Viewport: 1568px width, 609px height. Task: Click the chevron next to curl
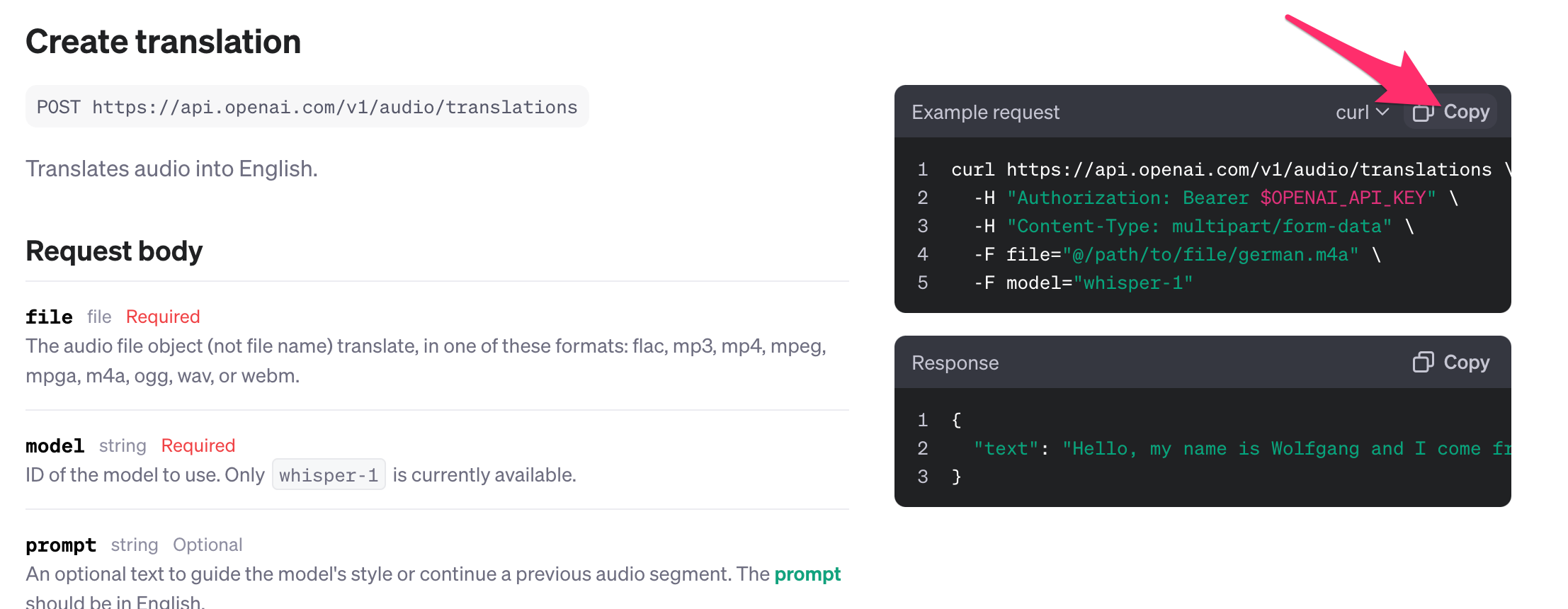click(x=1382, y=112)
